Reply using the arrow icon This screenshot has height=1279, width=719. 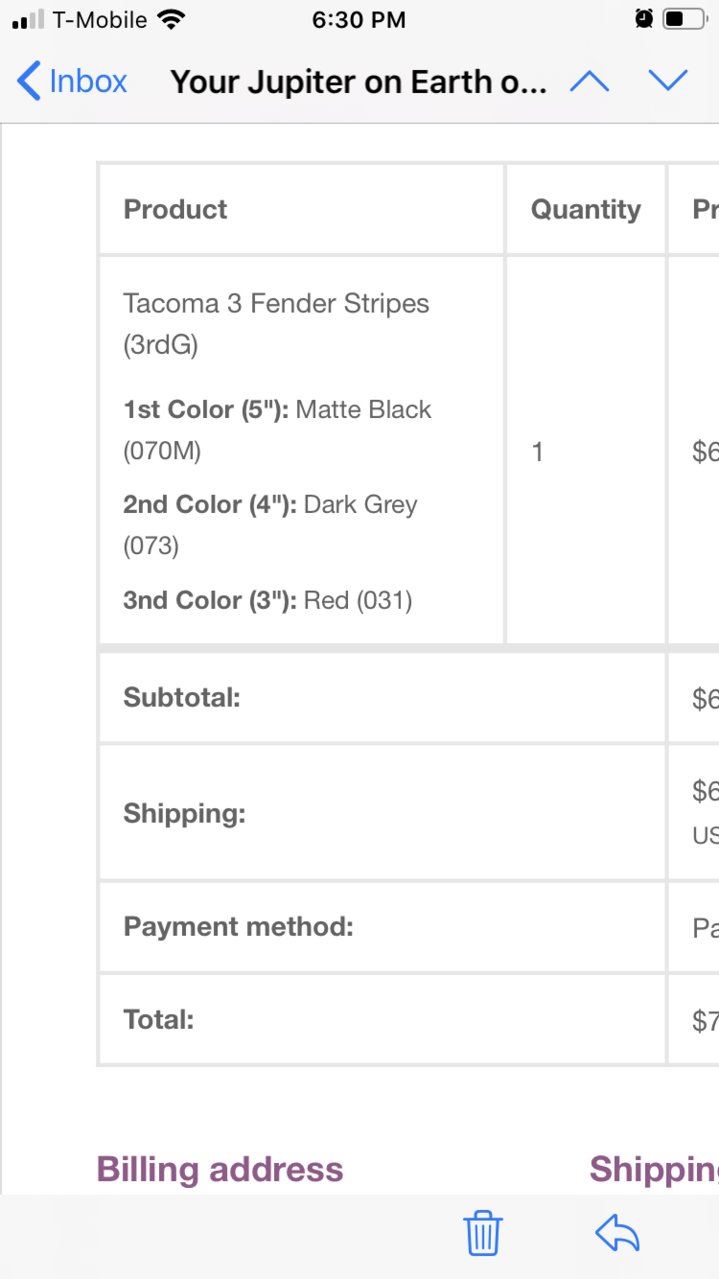[617, 1234]
